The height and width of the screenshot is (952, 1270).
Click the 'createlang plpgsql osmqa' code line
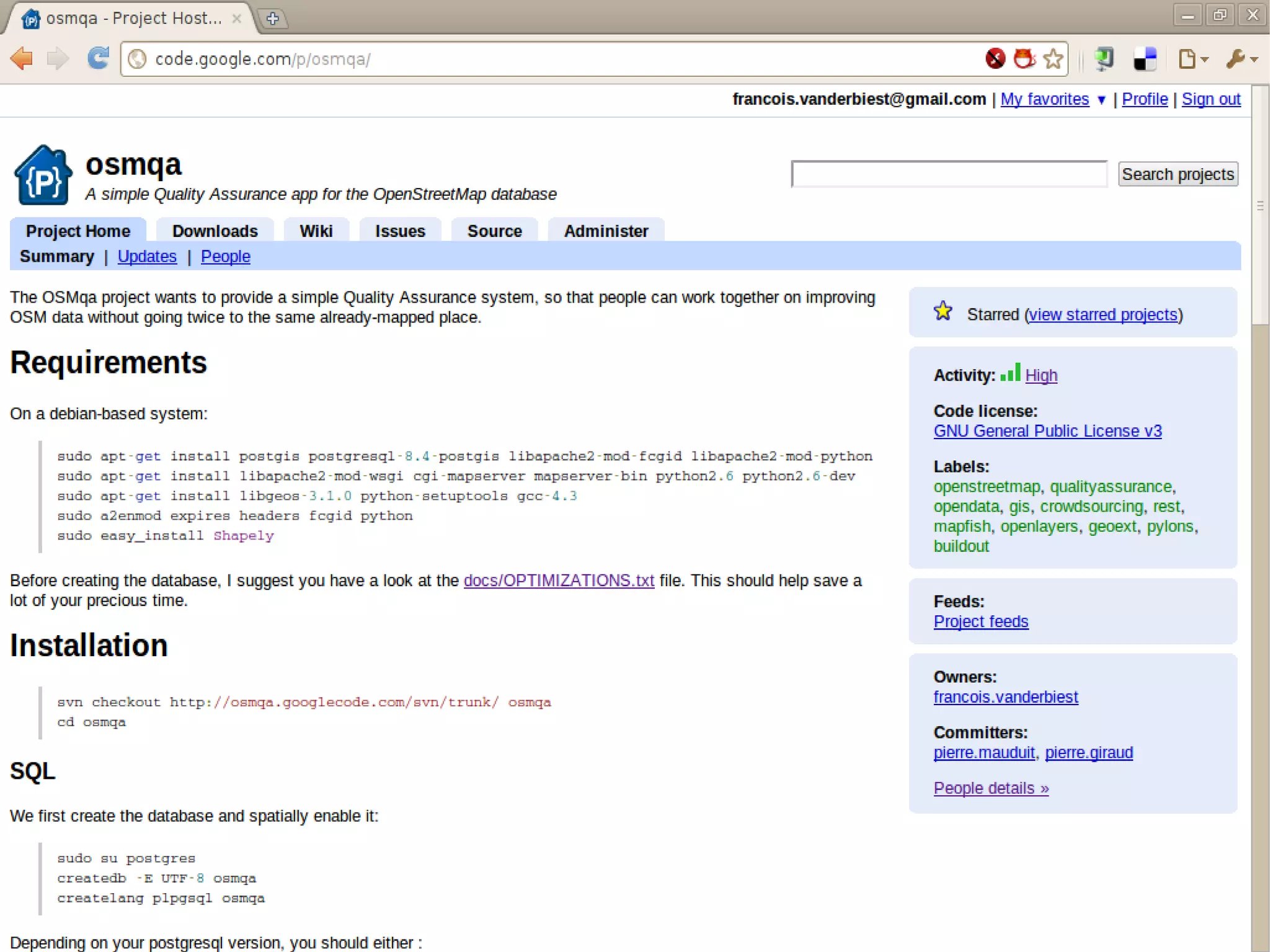coord(161,898)
